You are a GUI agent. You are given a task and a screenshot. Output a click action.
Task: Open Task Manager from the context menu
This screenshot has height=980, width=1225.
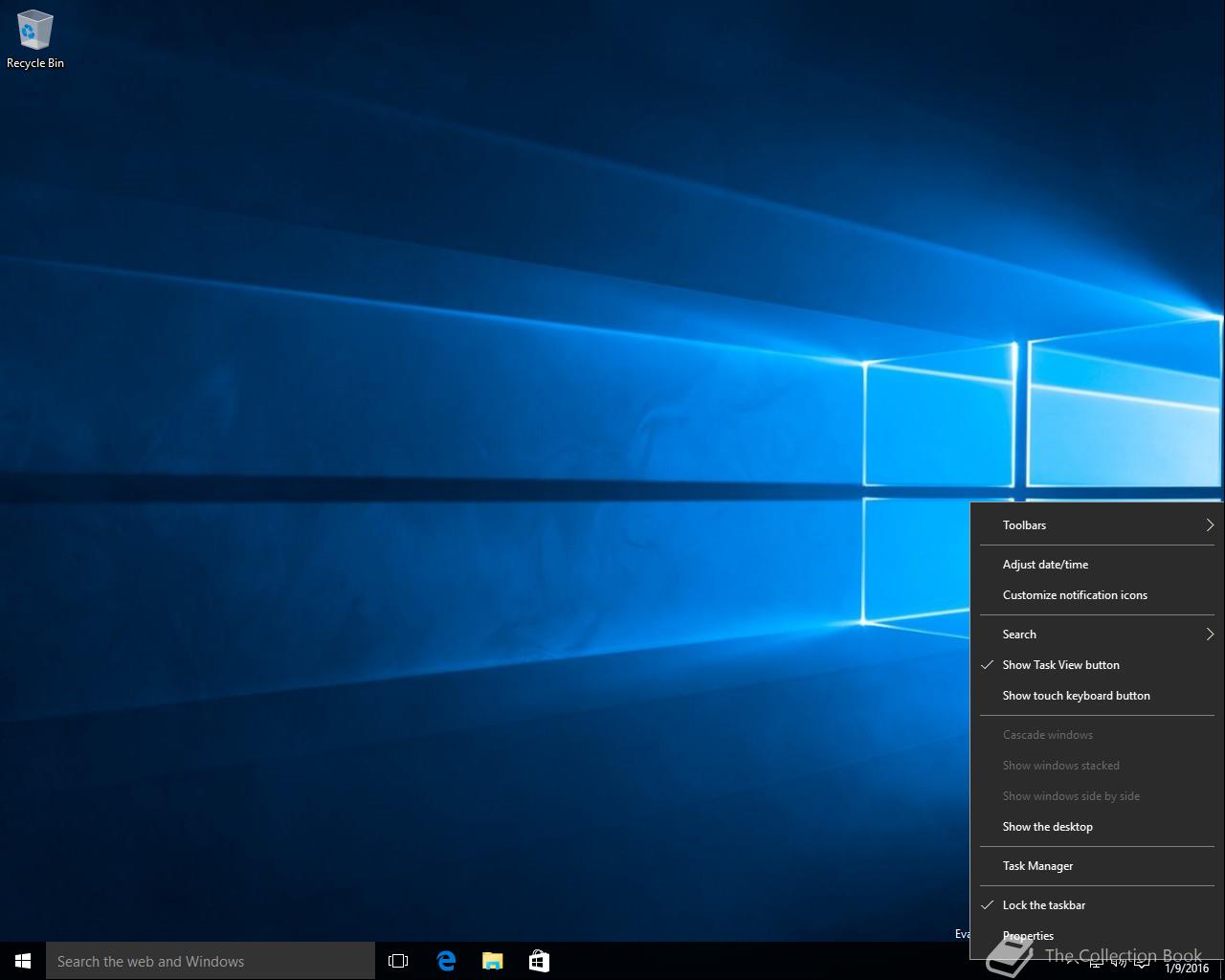(1097, 866)
